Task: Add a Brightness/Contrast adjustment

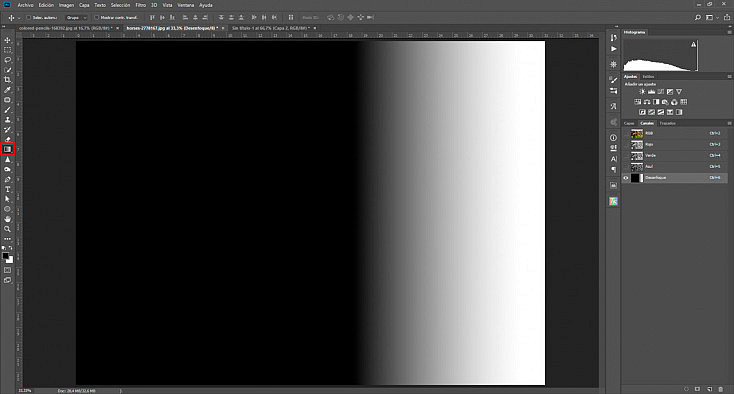Action: coord(642,92)
